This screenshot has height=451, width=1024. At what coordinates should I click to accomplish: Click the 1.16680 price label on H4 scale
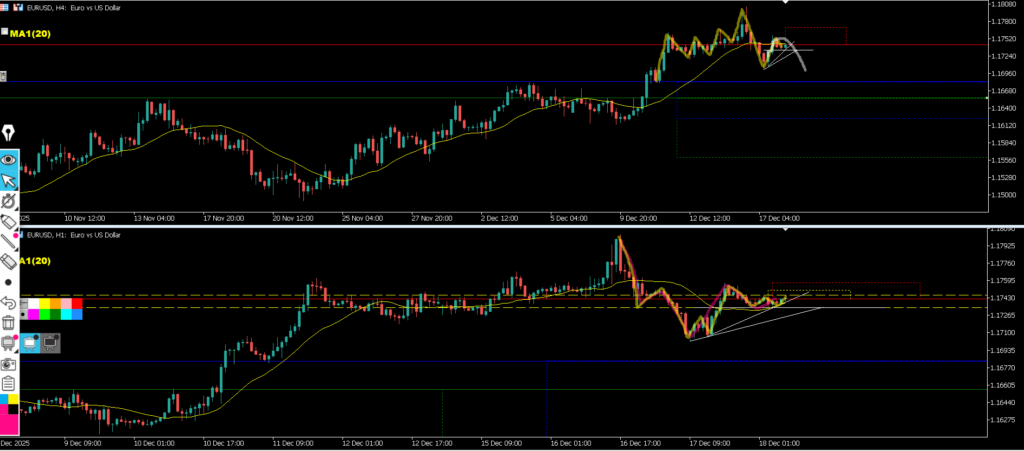pos(1002,91)
